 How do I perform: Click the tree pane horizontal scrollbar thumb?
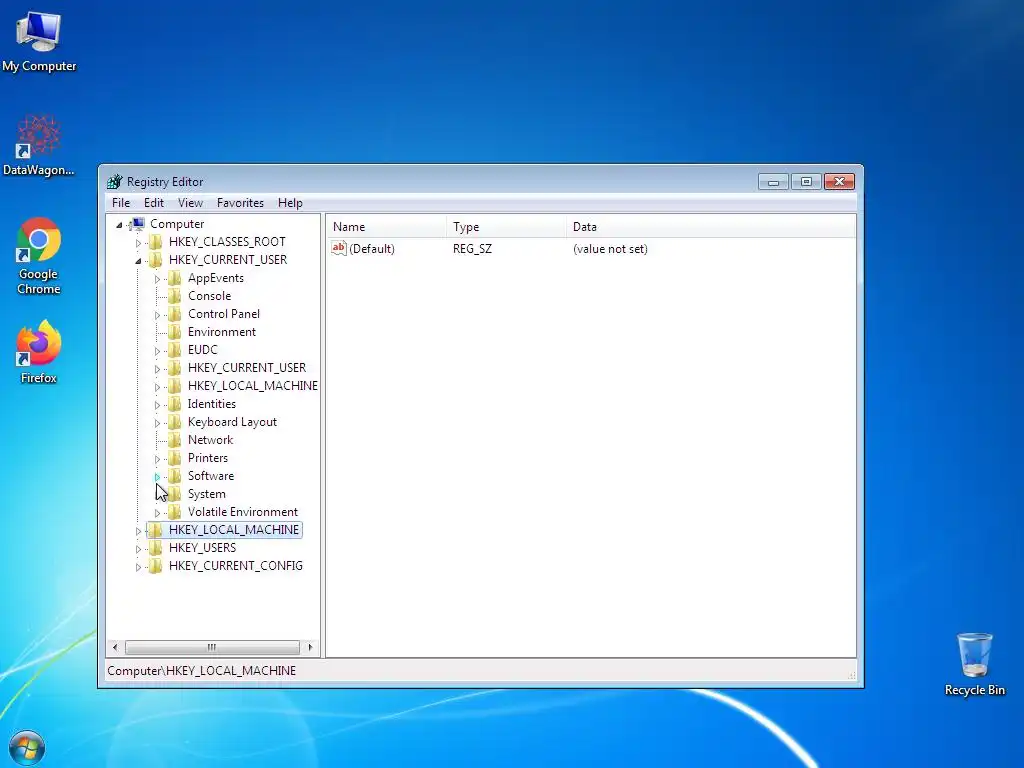click(x=212, y=647)
